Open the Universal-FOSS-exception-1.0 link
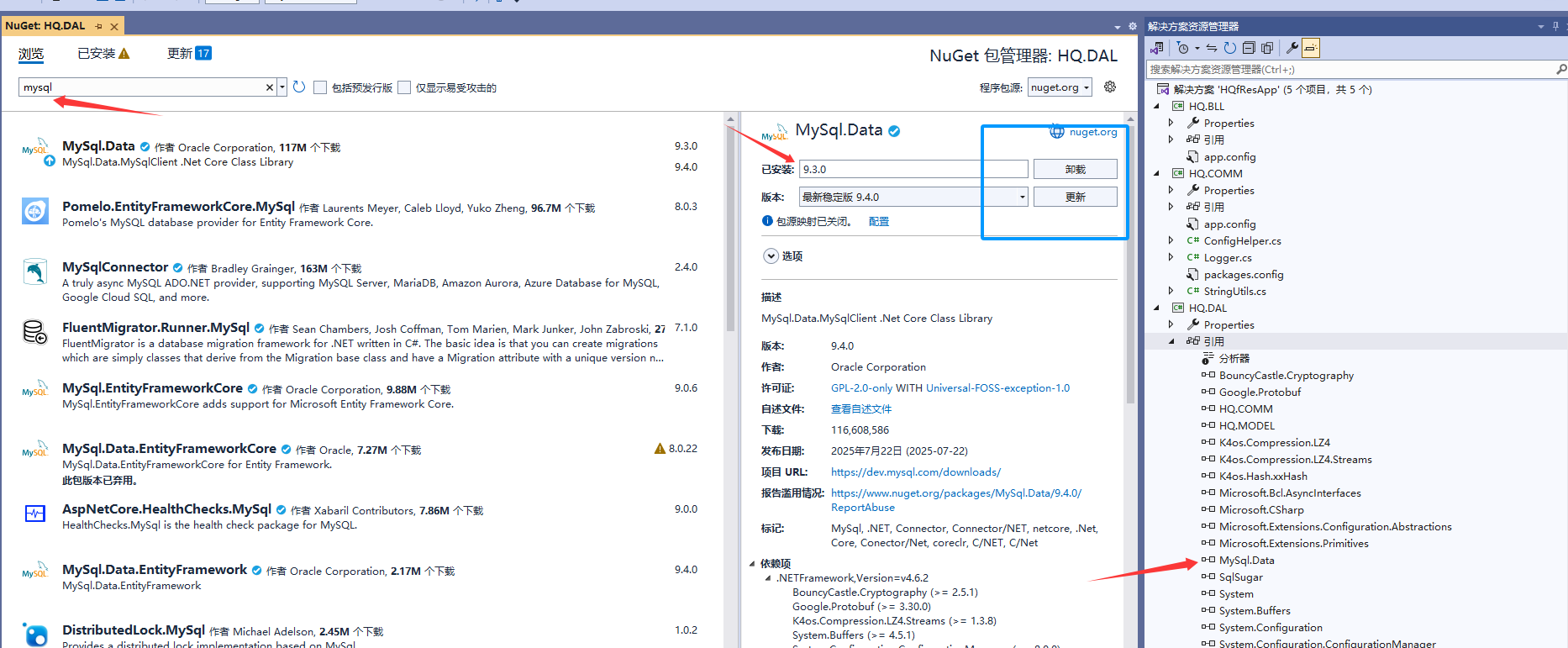Image resolution: width=1568 pixels, height=648 pixels. (x=997, y=388)
